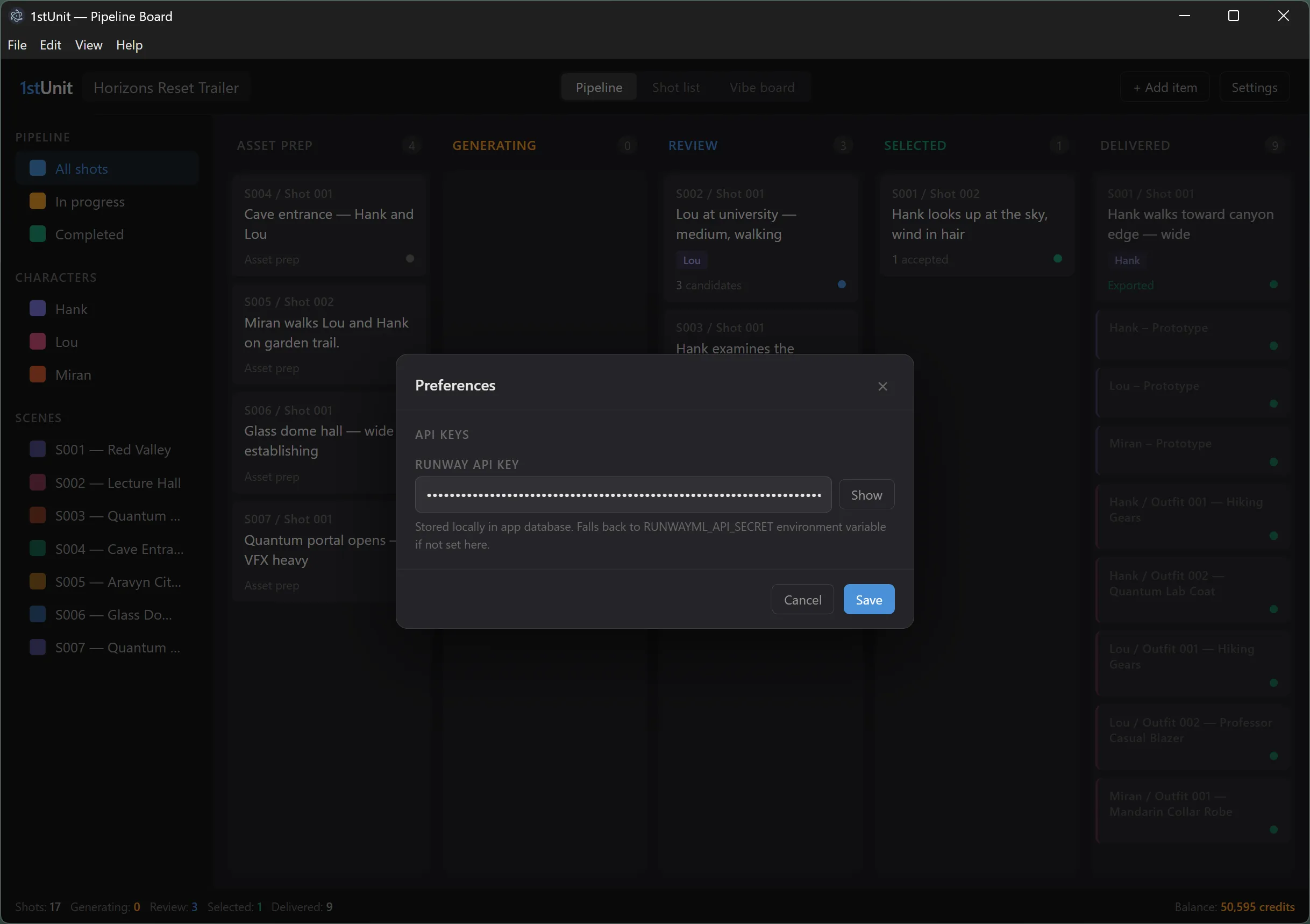
Task: Select scene S005 — Aravyn Cit...
Action: [x=106, y=581]
